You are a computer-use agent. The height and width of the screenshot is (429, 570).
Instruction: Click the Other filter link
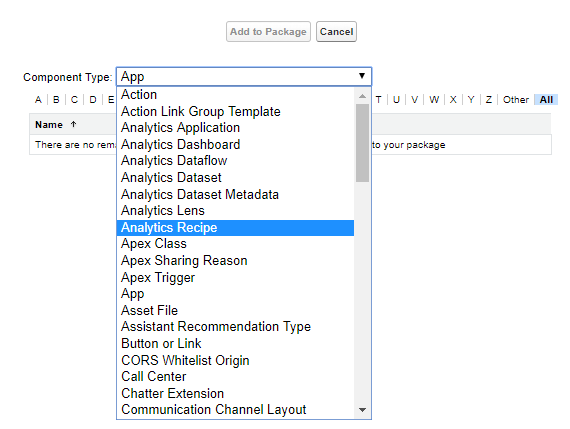[x=515, y=100]
